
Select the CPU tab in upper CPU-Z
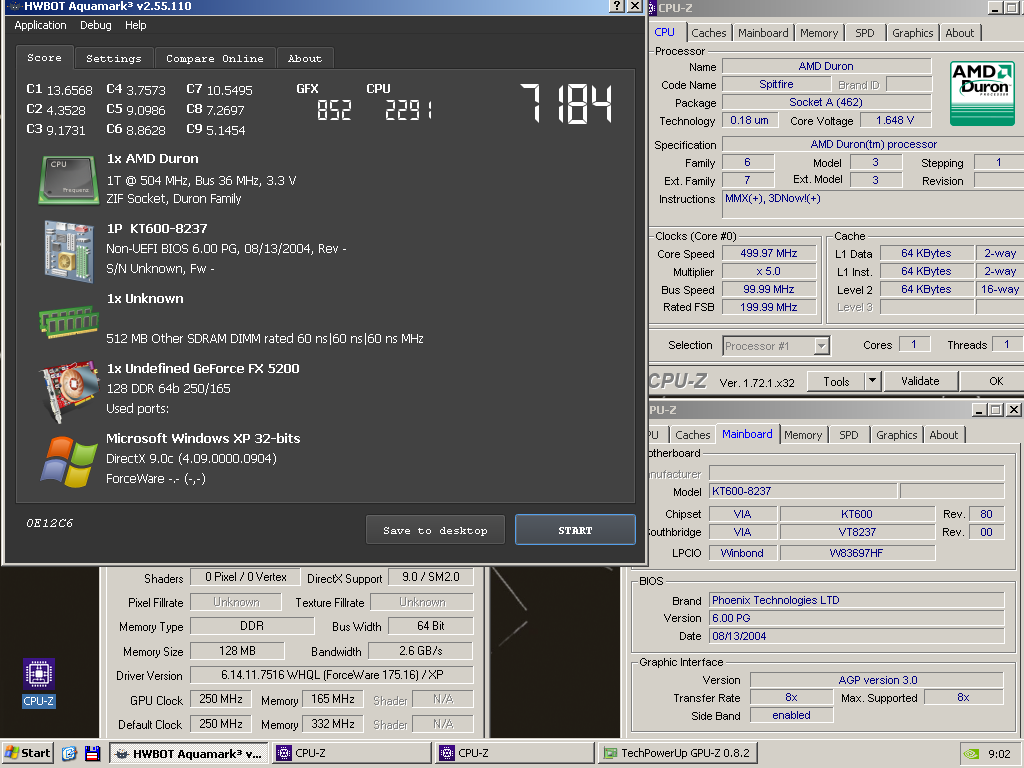point(665,32)
